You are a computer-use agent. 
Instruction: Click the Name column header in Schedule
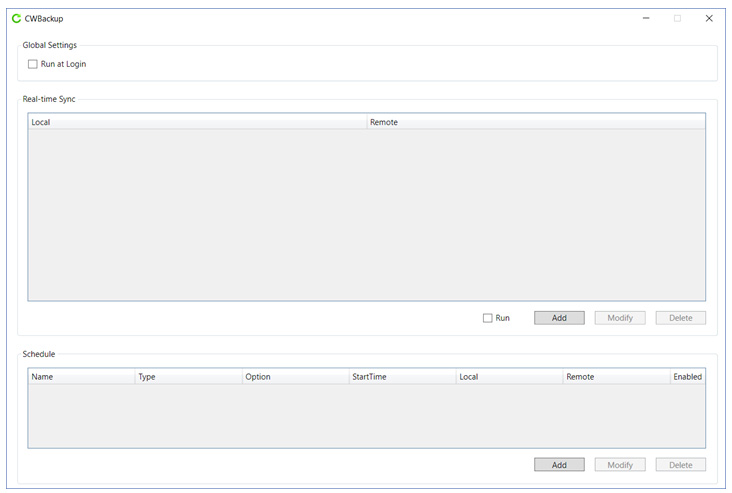coord(82,377)
